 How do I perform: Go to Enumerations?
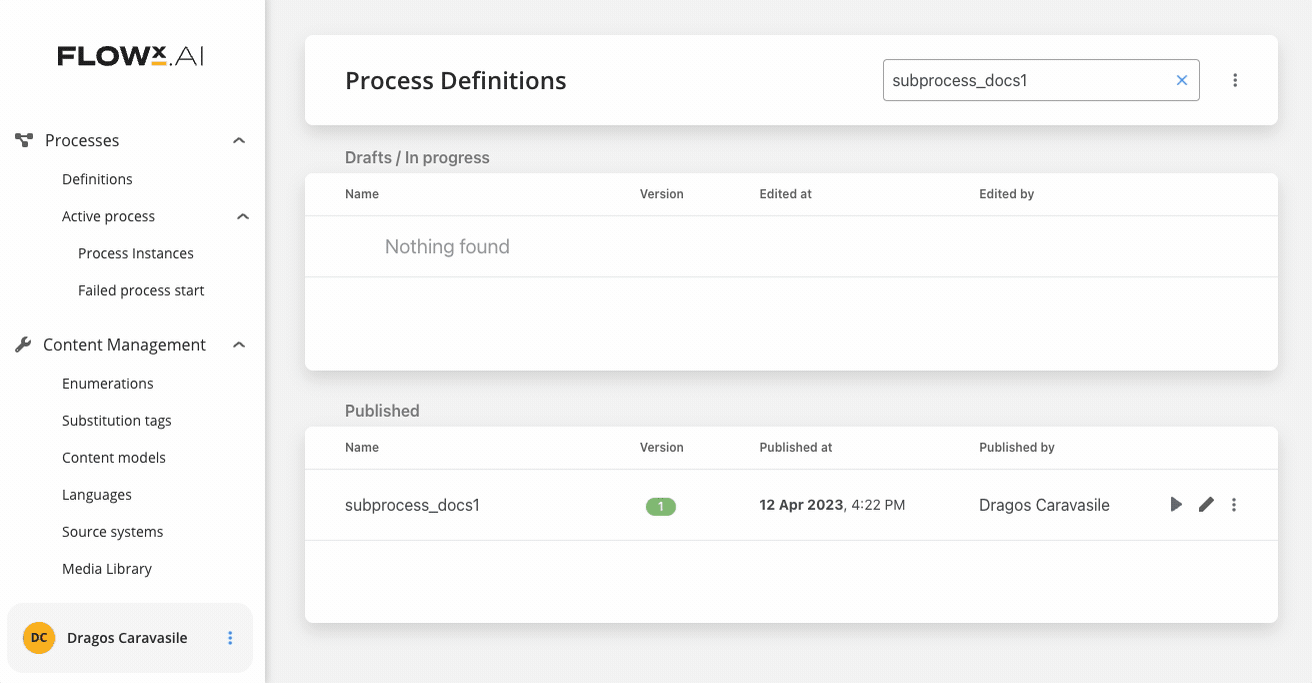coord(108,383)
